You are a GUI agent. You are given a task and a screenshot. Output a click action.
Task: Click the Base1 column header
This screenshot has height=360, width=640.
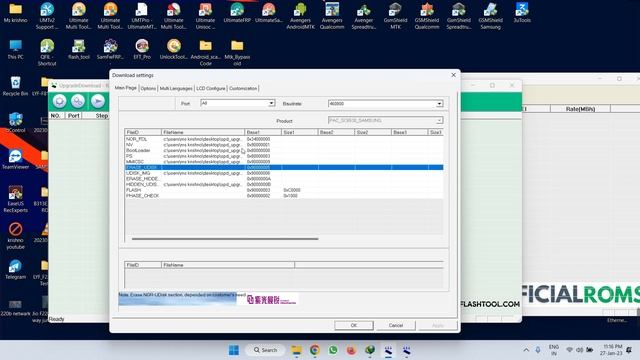[x=263, y=132]
